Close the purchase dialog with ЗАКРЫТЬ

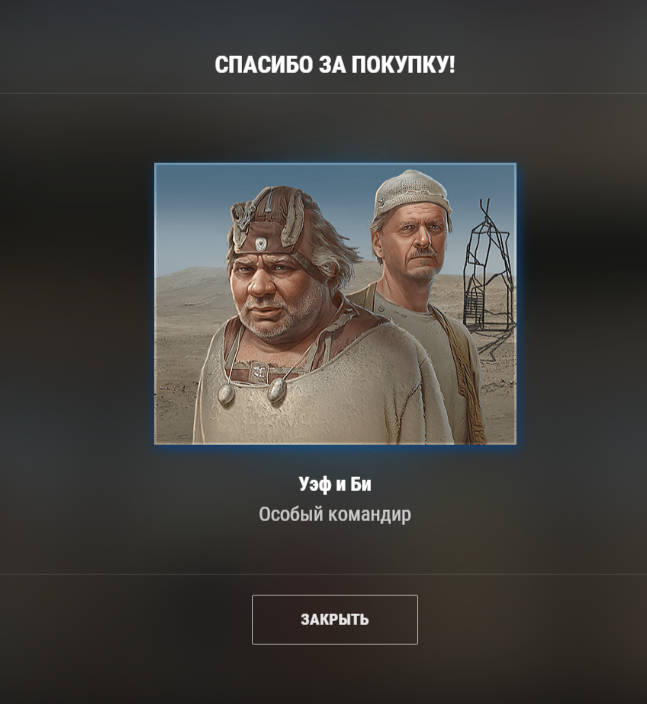335,620
